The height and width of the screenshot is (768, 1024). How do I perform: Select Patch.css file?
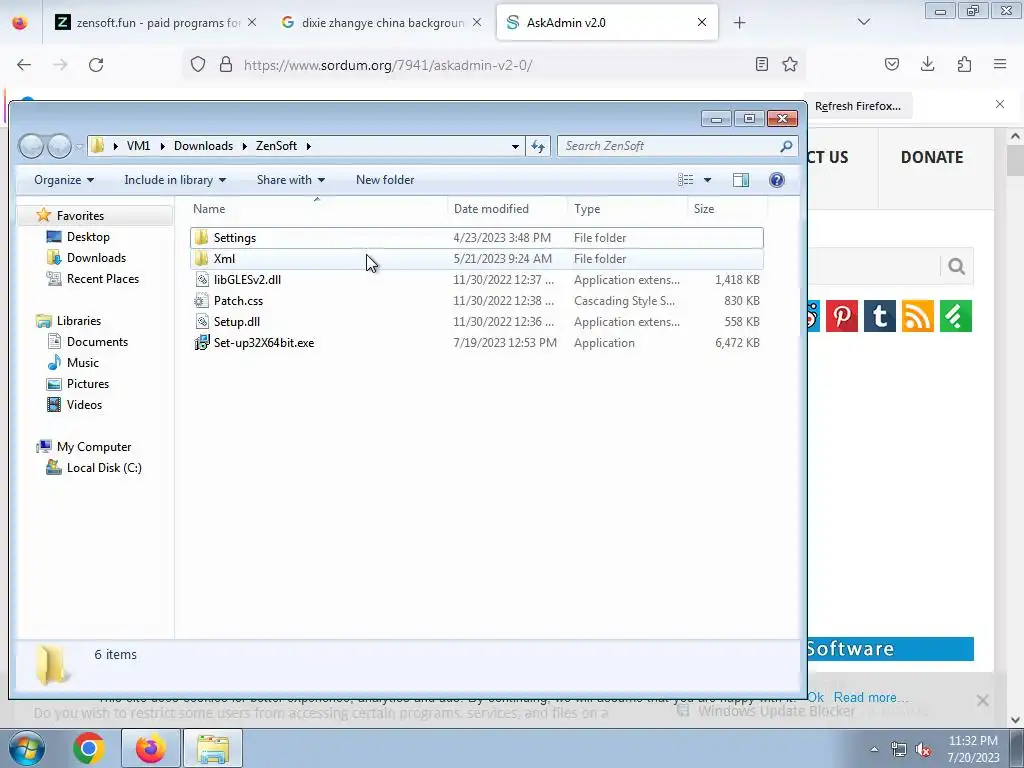click(477, 300)
